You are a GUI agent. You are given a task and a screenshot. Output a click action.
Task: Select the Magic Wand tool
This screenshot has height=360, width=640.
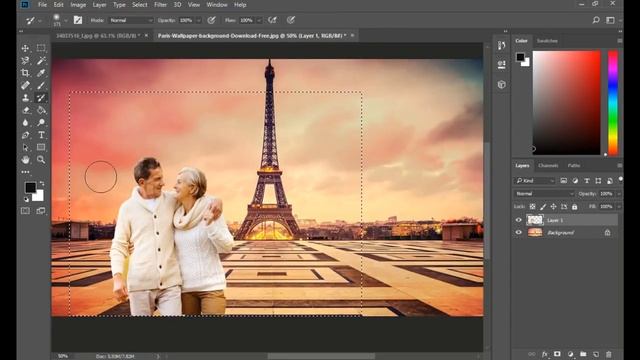pos(41,61)
